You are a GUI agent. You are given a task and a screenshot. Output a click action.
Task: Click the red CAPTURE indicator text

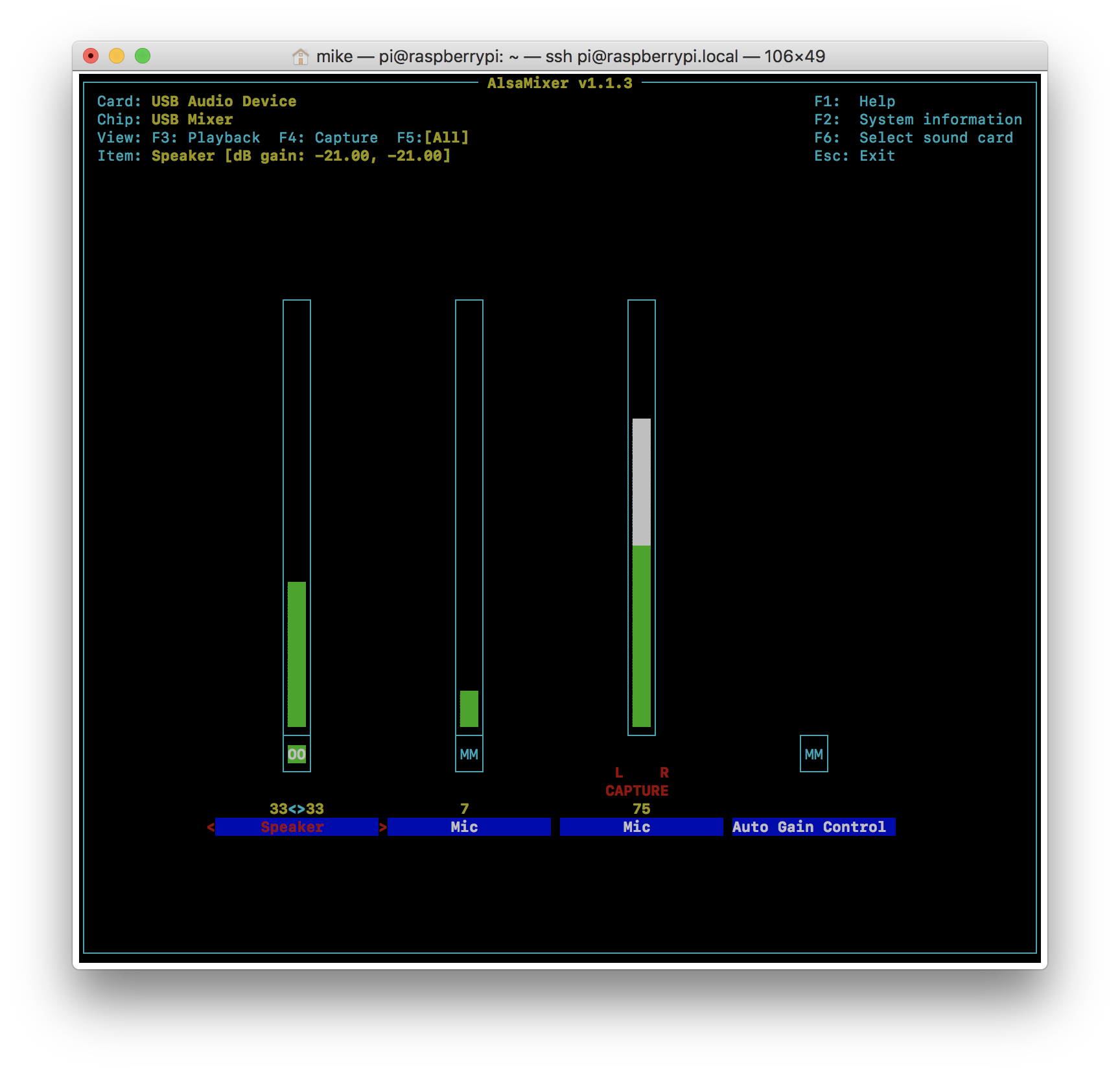click(637, 790)
